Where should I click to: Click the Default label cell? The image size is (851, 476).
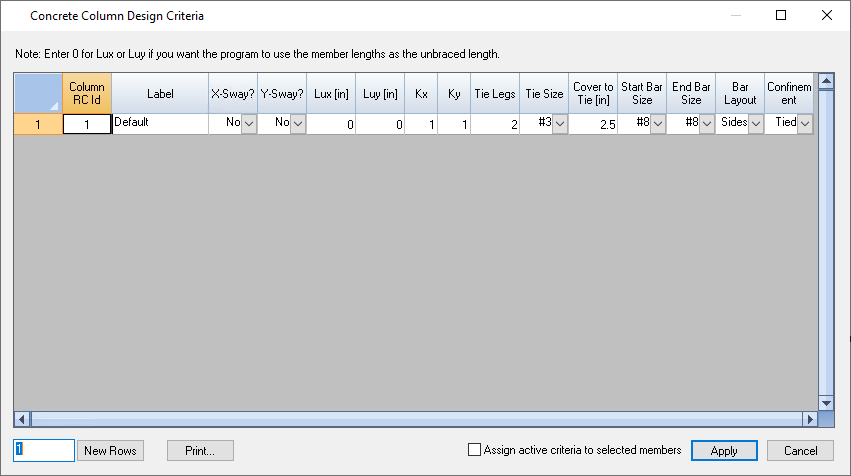[x=160, y=124]
